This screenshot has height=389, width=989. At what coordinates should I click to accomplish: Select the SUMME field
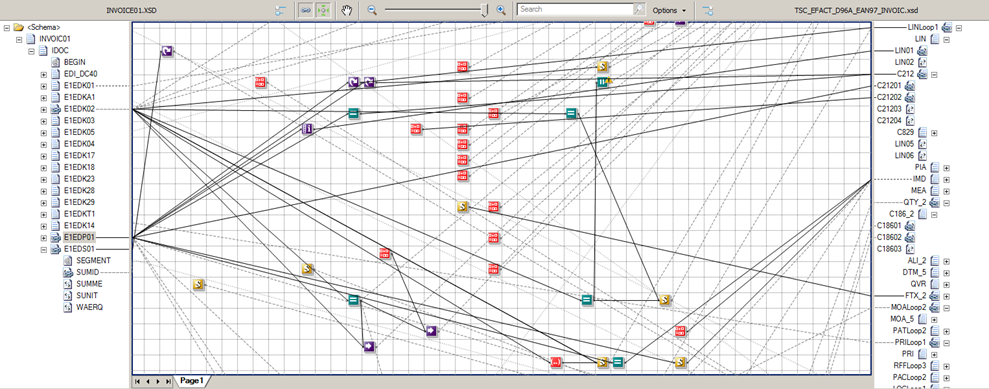coord(90,284)
